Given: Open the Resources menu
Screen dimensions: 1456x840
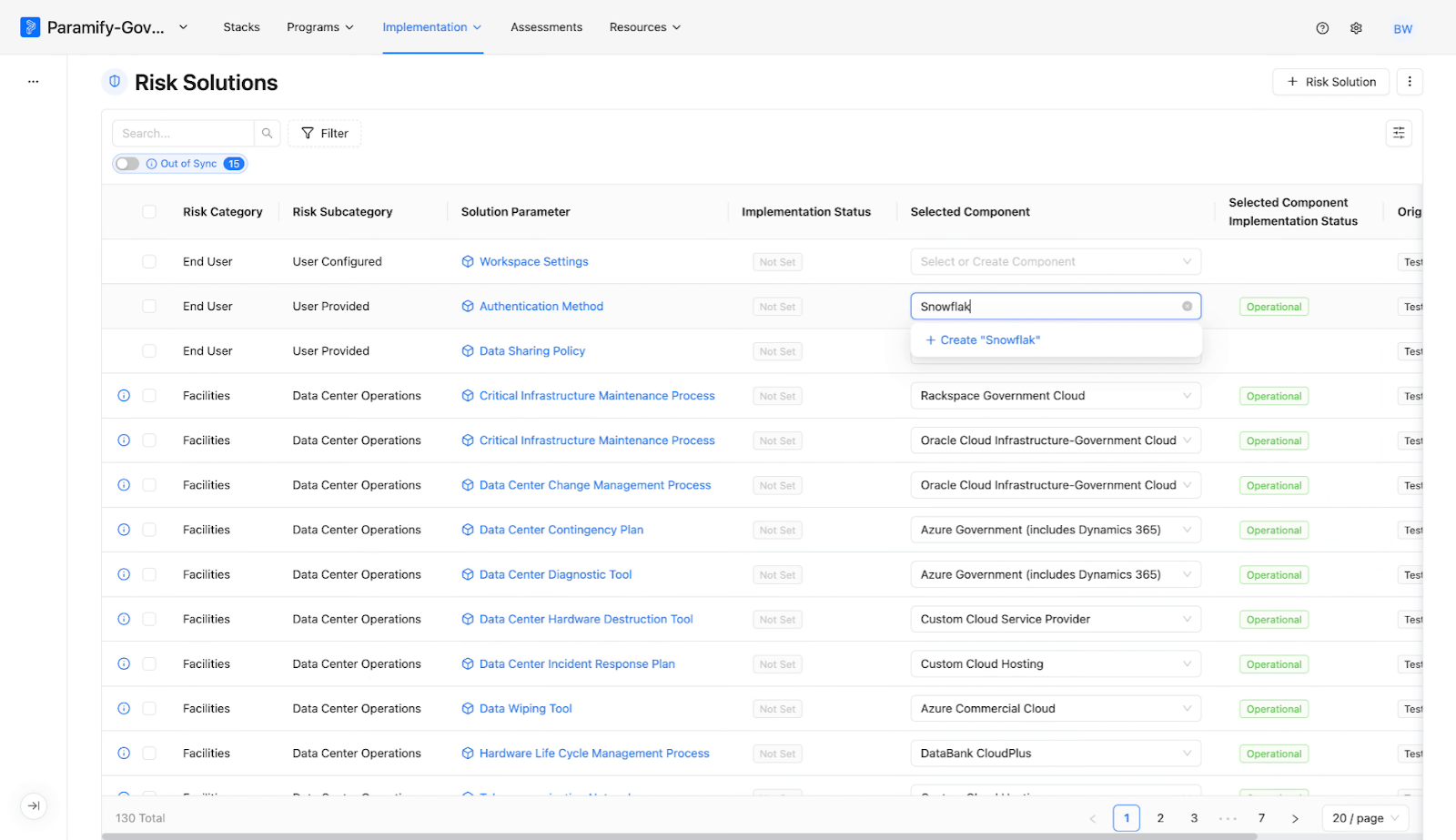Looking at the screenshot, I should coord(645,27).
